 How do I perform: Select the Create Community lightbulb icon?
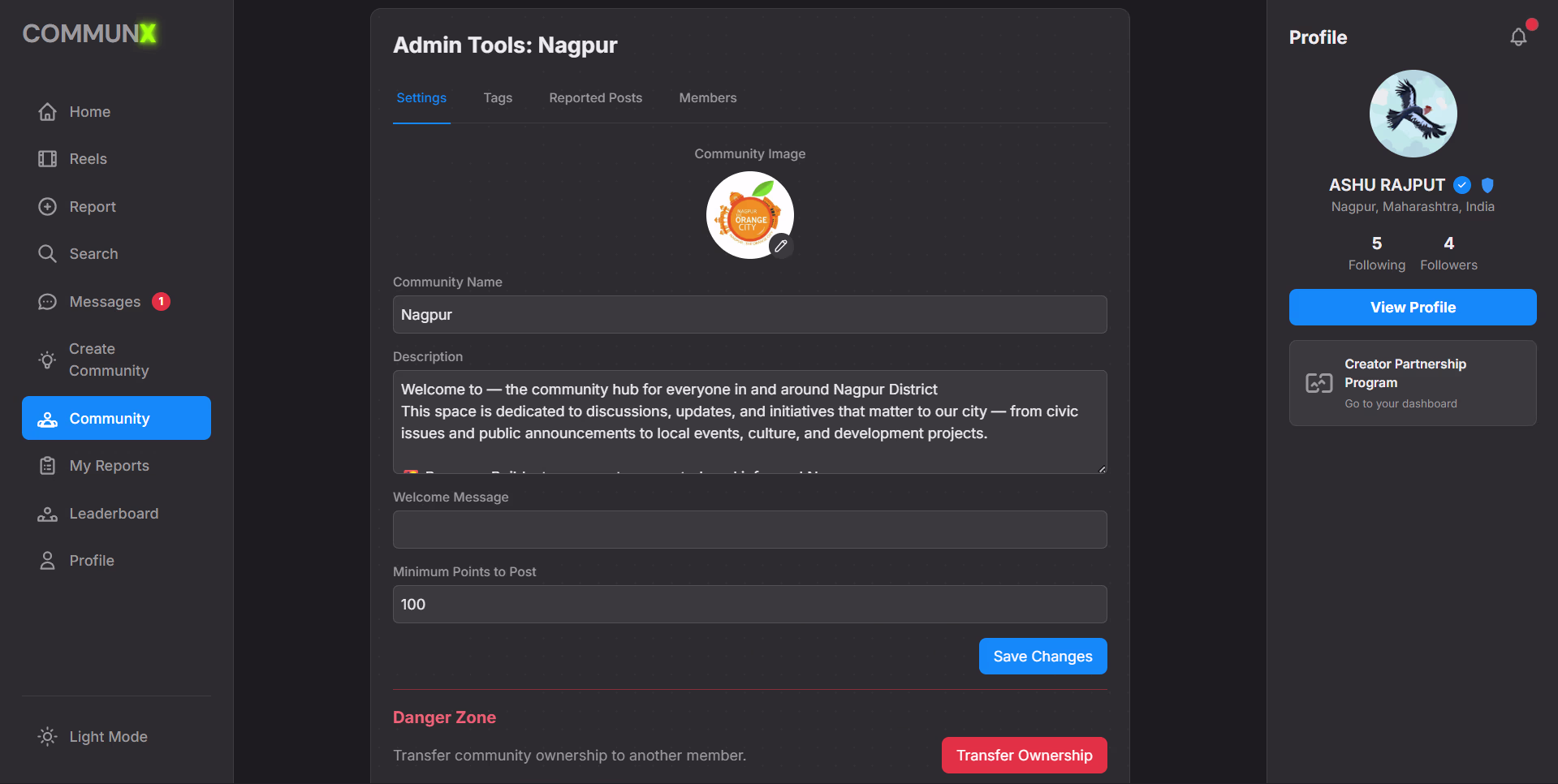[x=47, y=360]
